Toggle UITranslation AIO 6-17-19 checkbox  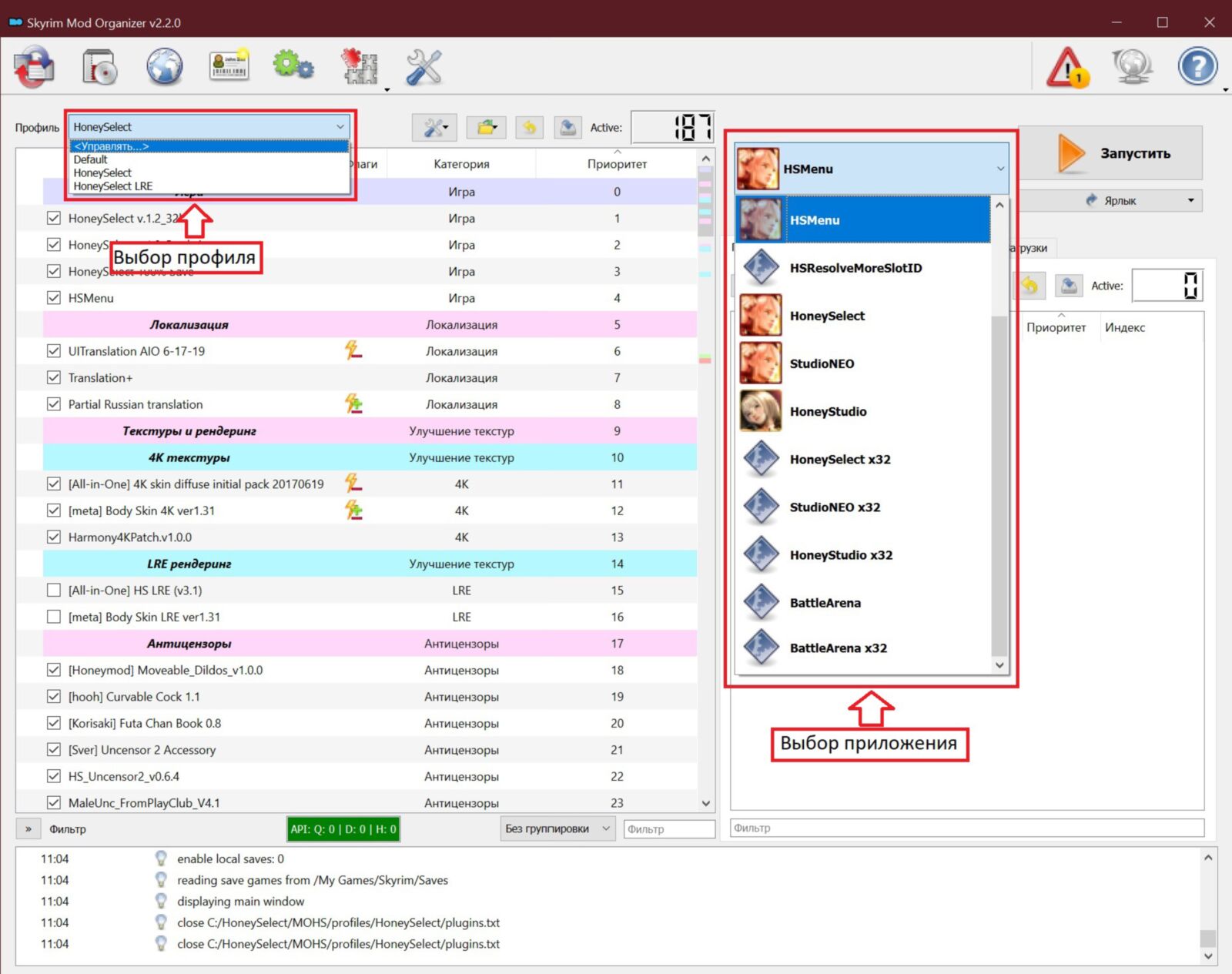54,351
